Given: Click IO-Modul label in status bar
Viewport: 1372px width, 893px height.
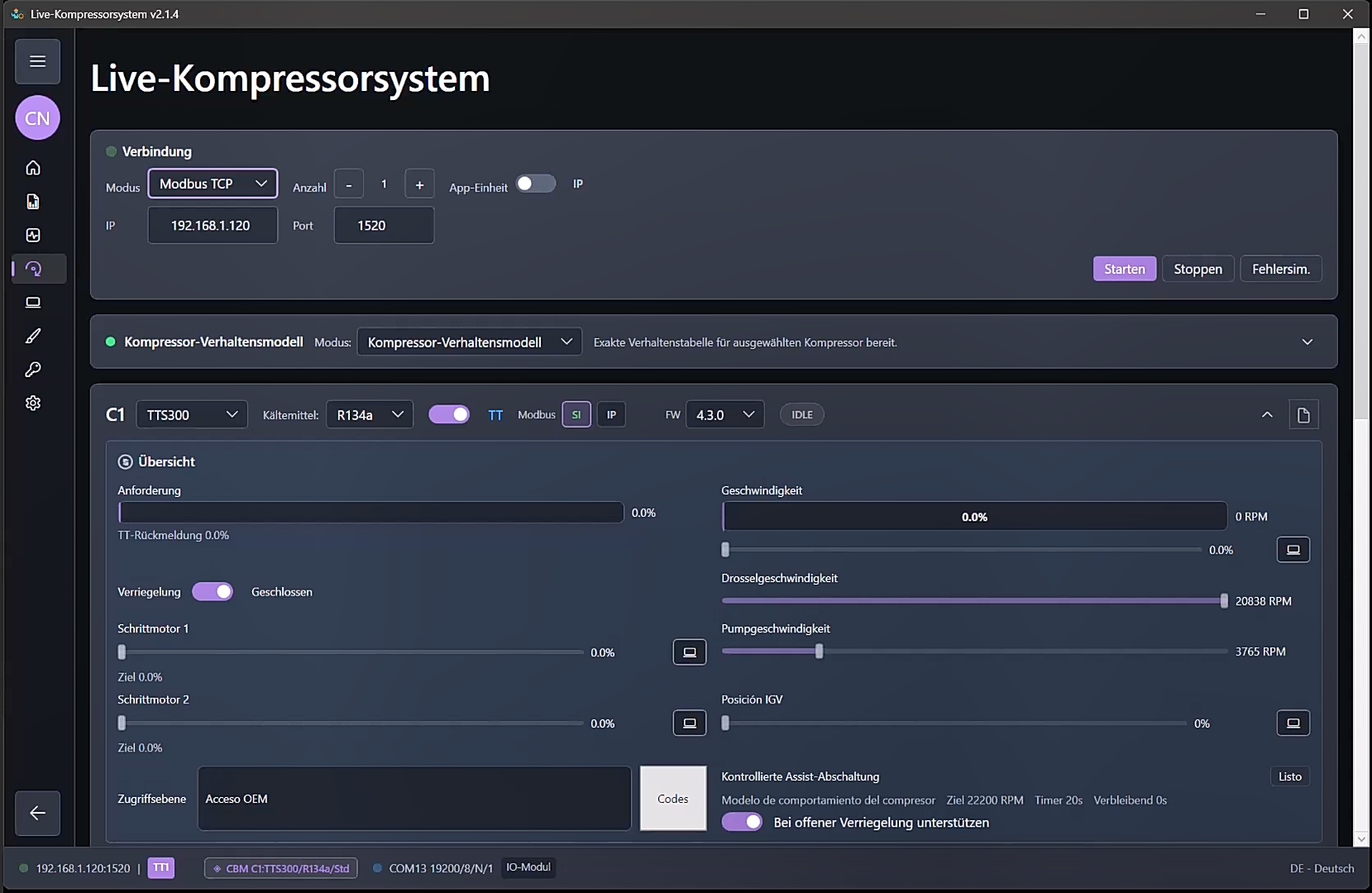Looking at the screenshot, I should [x=528, y=867].
